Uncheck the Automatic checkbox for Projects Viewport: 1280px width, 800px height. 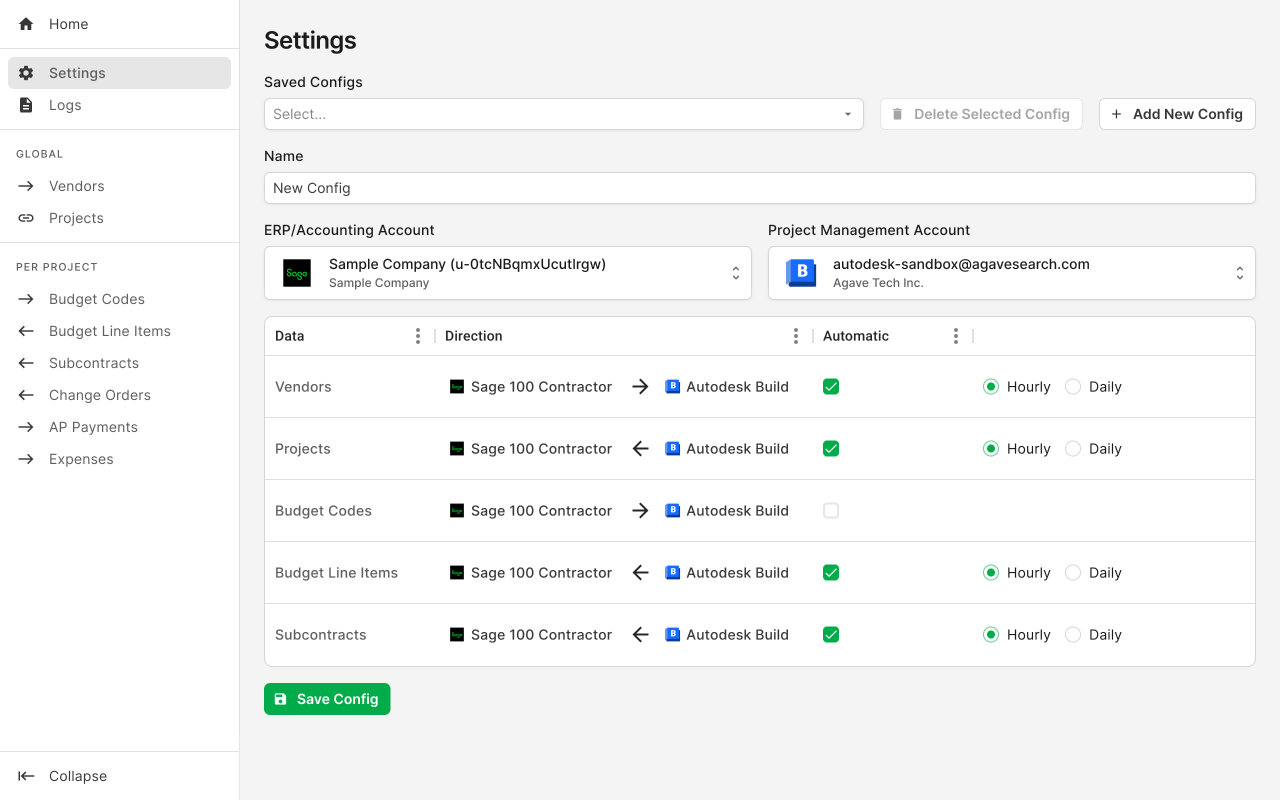tap(831, 449)
